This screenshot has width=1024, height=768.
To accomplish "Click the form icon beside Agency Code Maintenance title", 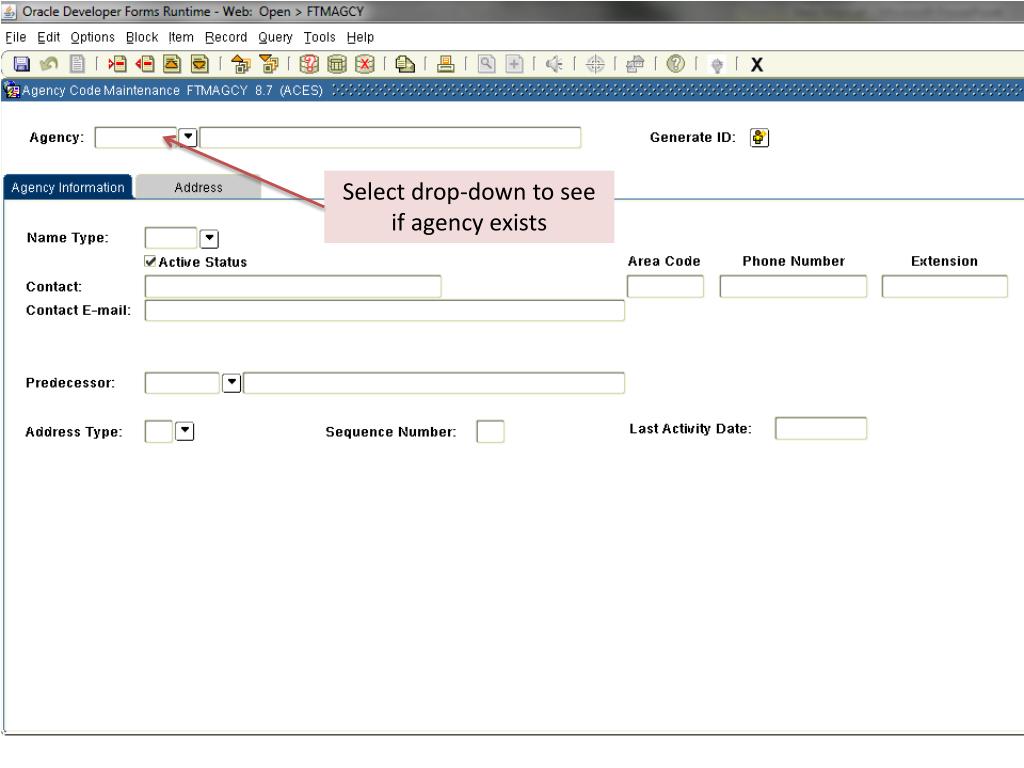I will [x=12, y=90].
